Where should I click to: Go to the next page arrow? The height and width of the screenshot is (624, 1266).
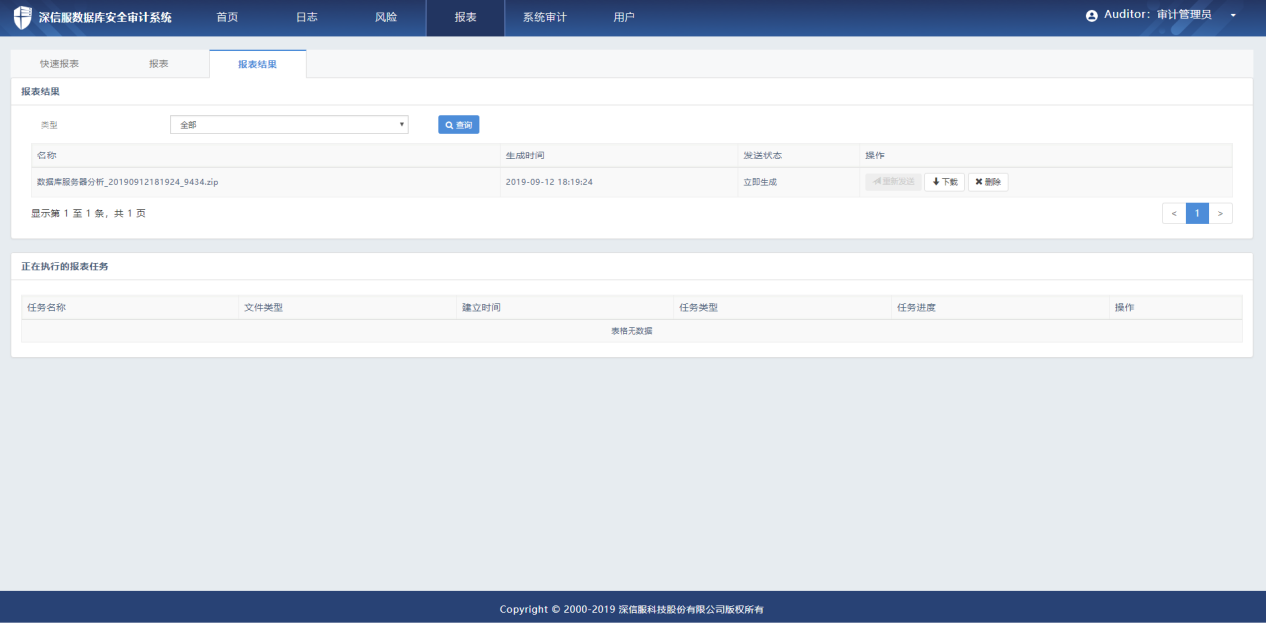pyautogui.click(x=1220, y=213)
